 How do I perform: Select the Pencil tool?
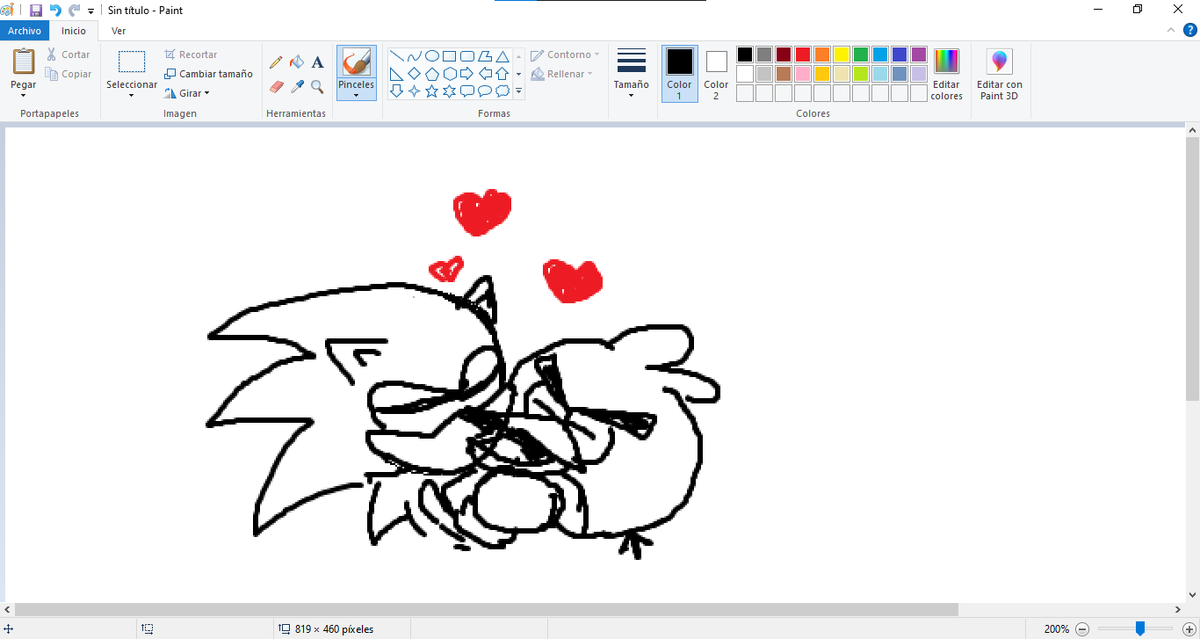276,62
